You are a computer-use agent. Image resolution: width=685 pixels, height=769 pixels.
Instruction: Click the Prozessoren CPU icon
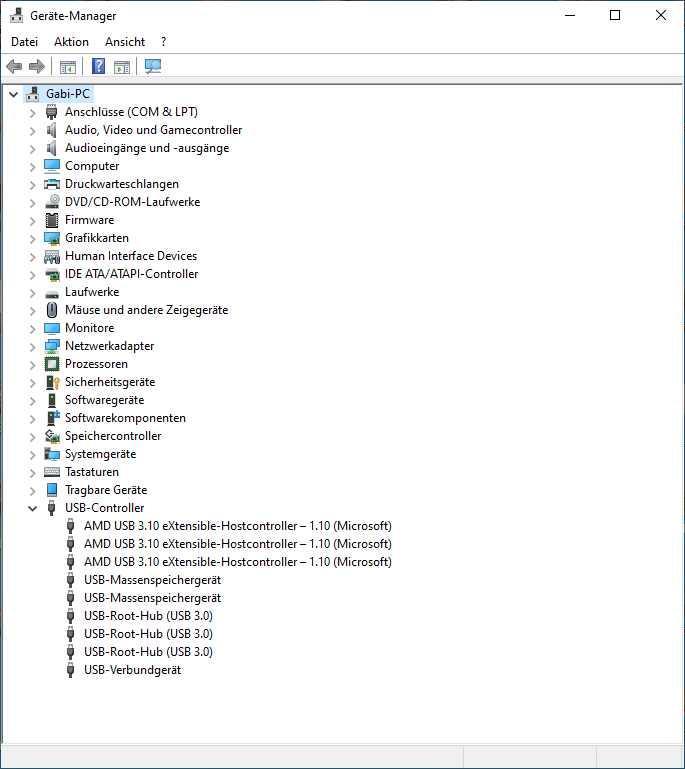click(51, 364)
